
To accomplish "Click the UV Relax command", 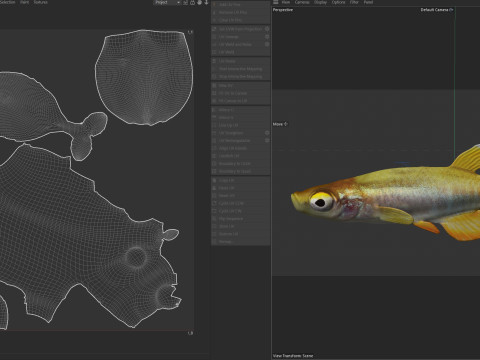I will pos(240,61).
